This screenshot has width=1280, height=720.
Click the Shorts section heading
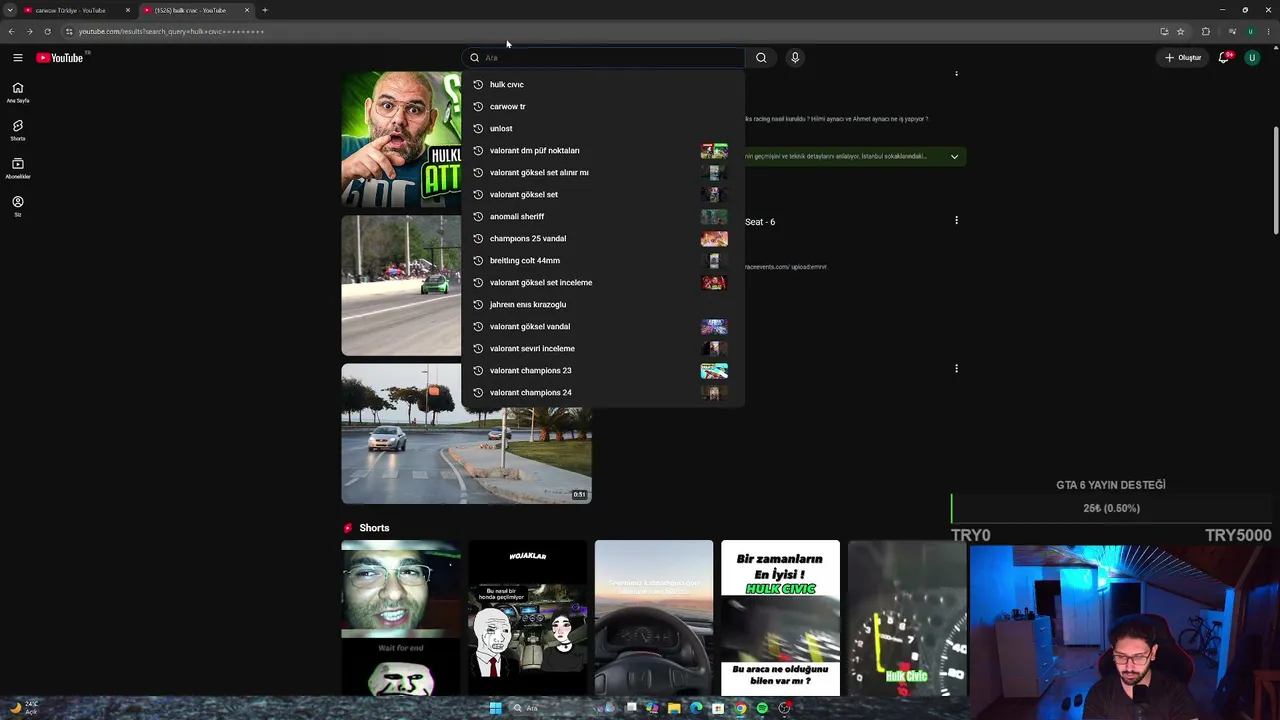(374, 528)
